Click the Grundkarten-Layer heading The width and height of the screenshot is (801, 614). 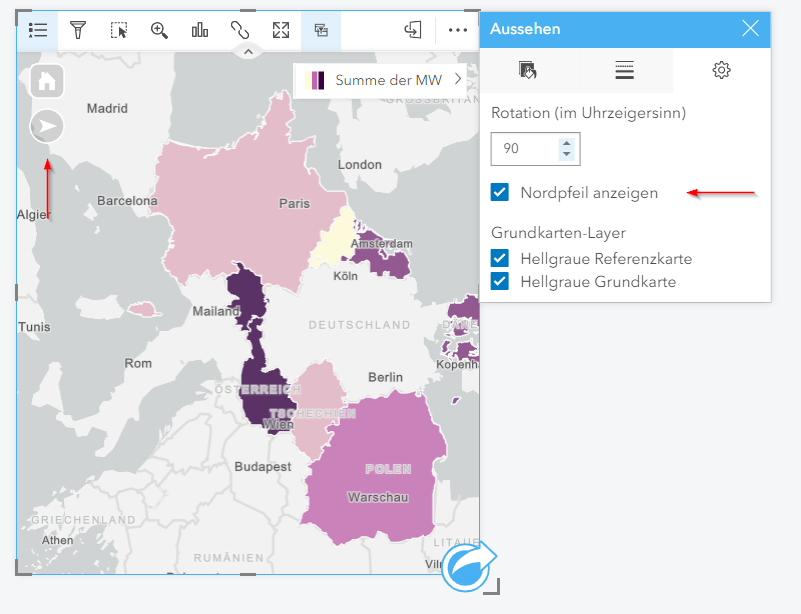558,233
